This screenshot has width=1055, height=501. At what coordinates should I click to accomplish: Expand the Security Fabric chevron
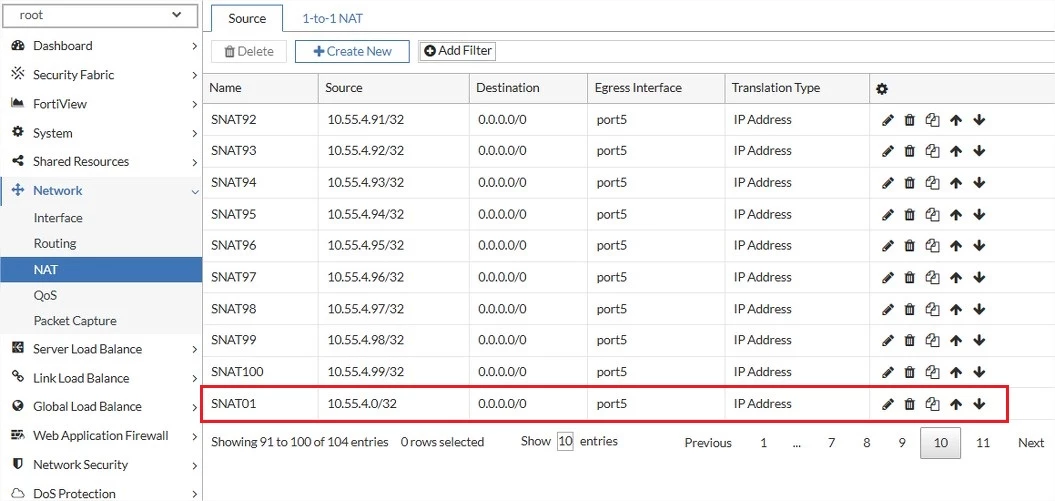click(x=194, y=75)
